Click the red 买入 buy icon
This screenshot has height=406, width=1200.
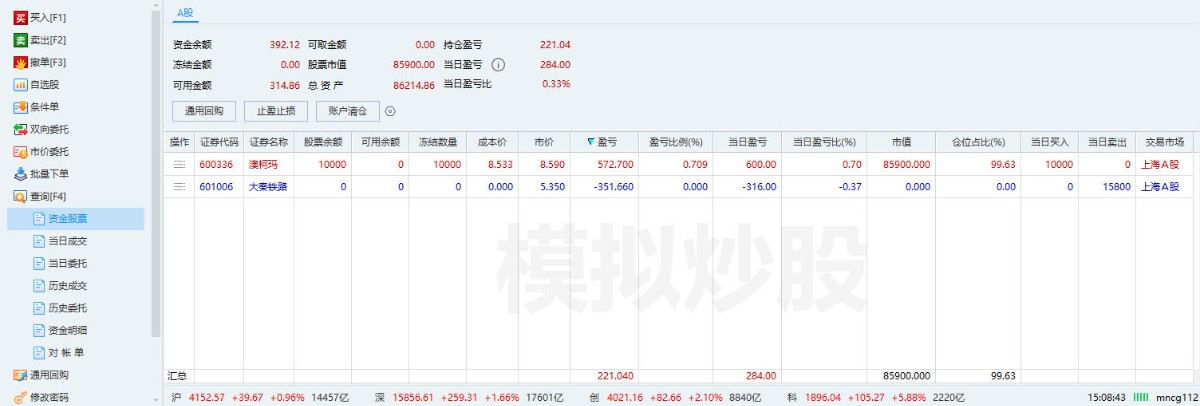[19, 17]
